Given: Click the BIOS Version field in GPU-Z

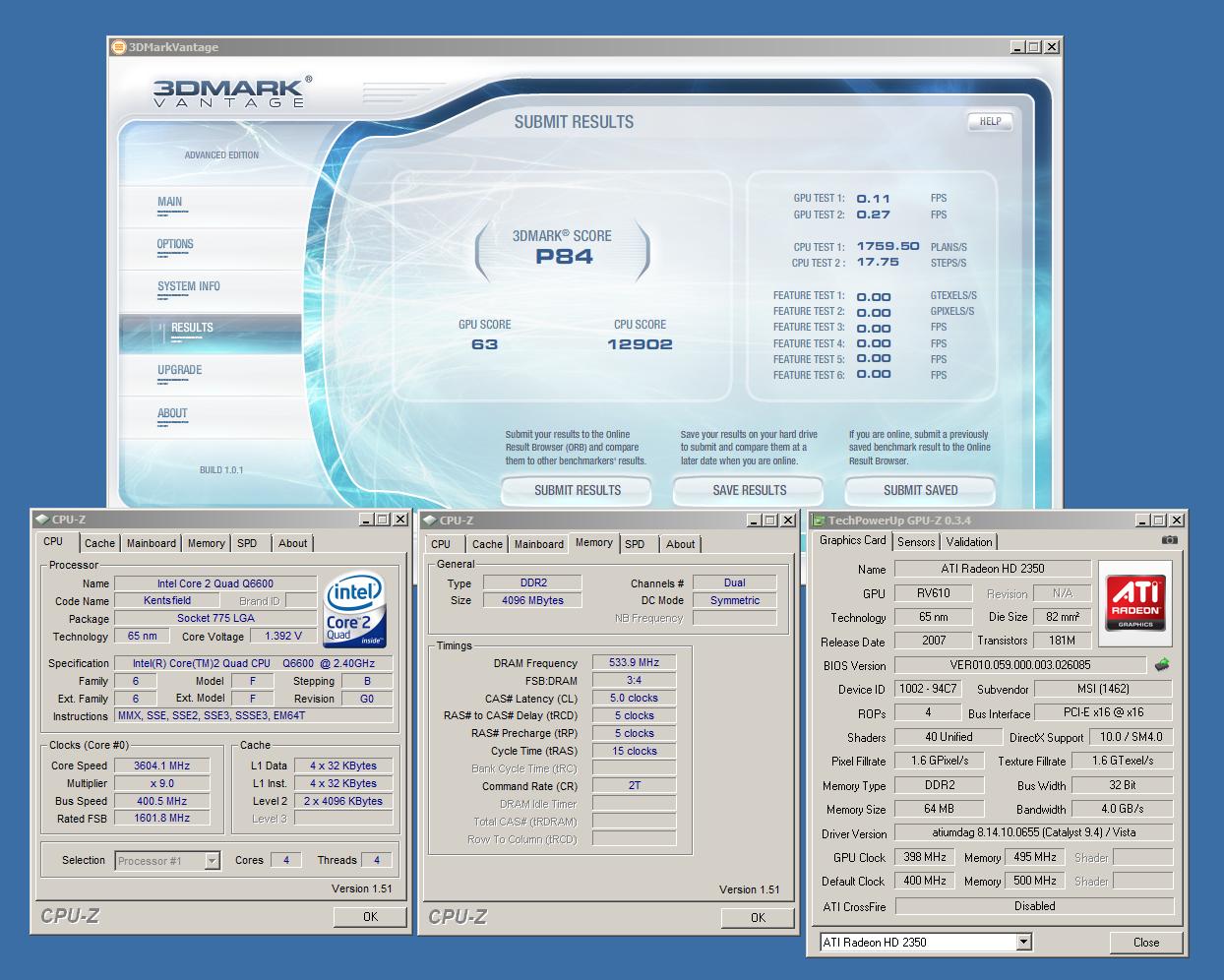Looking at the screenshot, I should pyautogui.click(x=1020, y=665).
